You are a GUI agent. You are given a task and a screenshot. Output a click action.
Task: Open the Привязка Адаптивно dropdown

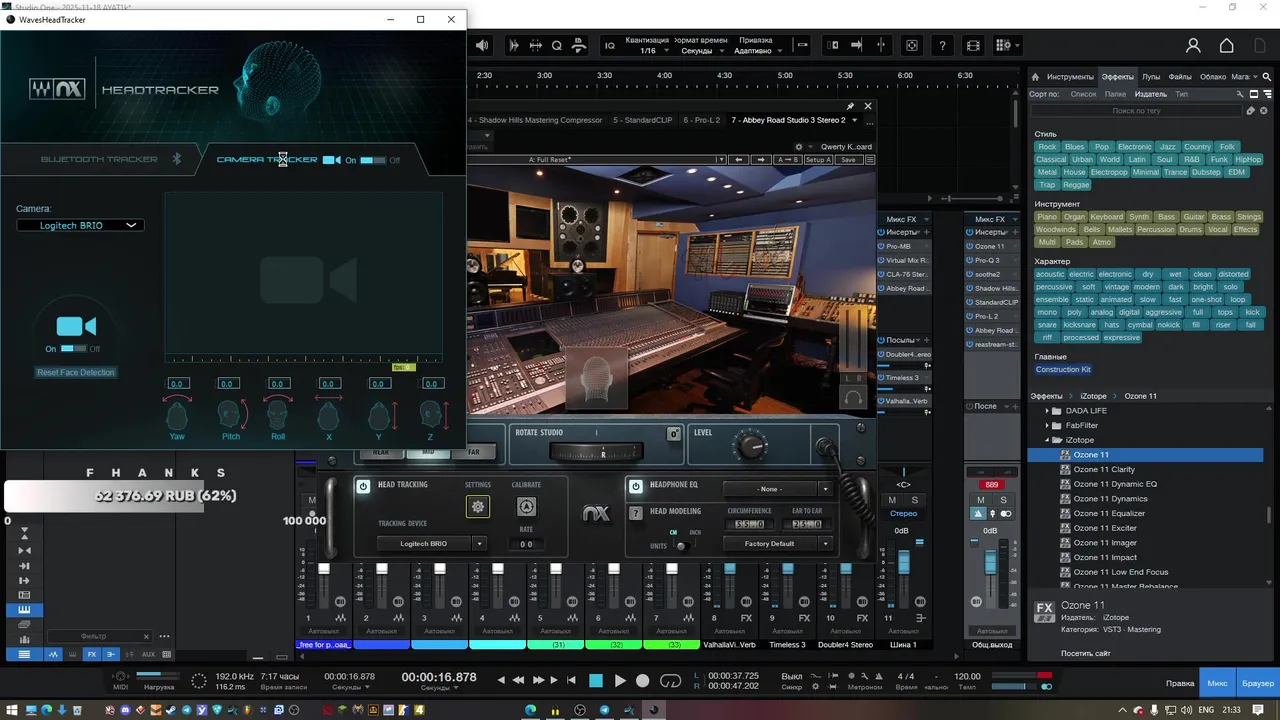coord(758,51)
